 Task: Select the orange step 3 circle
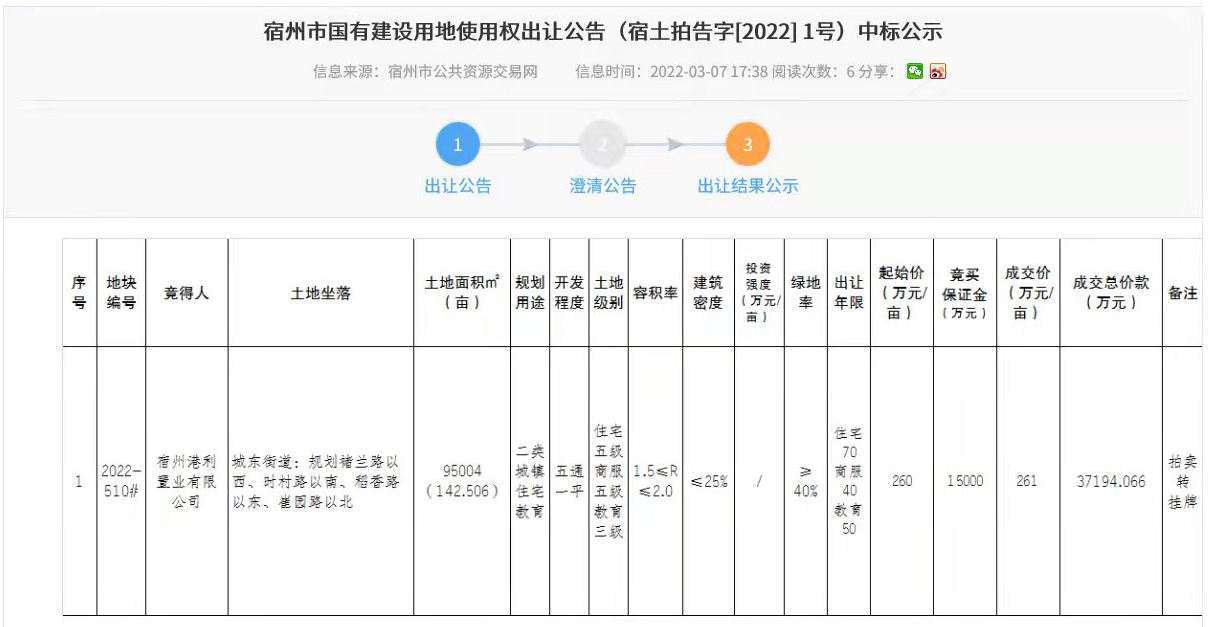[x=748, y=145]
